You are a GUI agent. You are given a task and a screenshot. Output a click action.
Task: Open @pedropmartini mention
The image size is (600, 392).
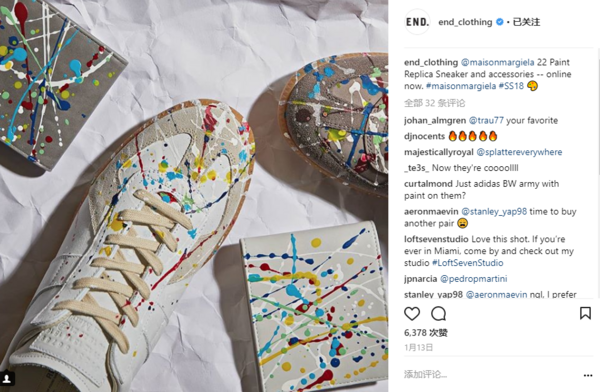pos(474,279)
